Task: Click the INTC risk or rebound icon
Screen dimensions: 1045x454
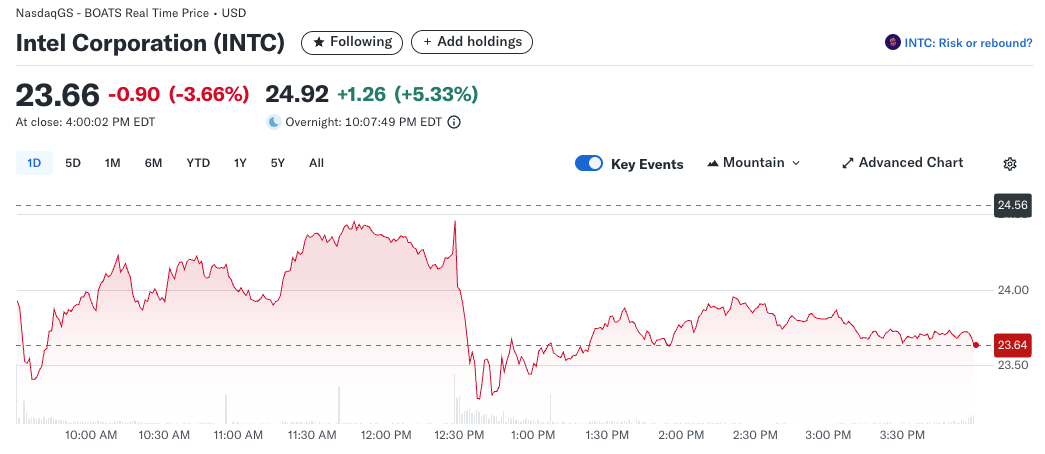Action: pos(892,42)
